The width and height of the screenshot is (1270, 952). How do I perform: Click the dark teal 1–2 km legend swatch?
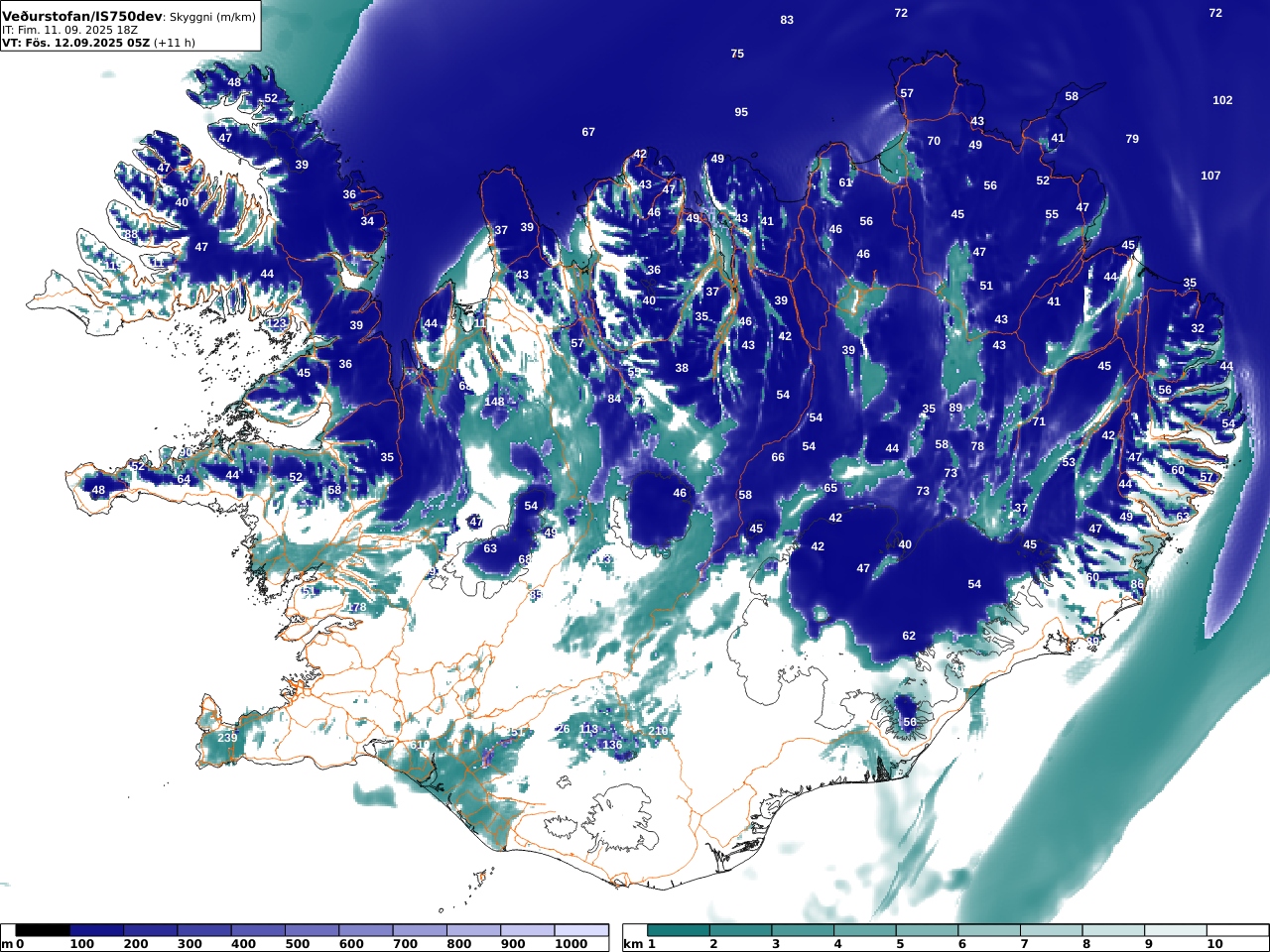679,930
